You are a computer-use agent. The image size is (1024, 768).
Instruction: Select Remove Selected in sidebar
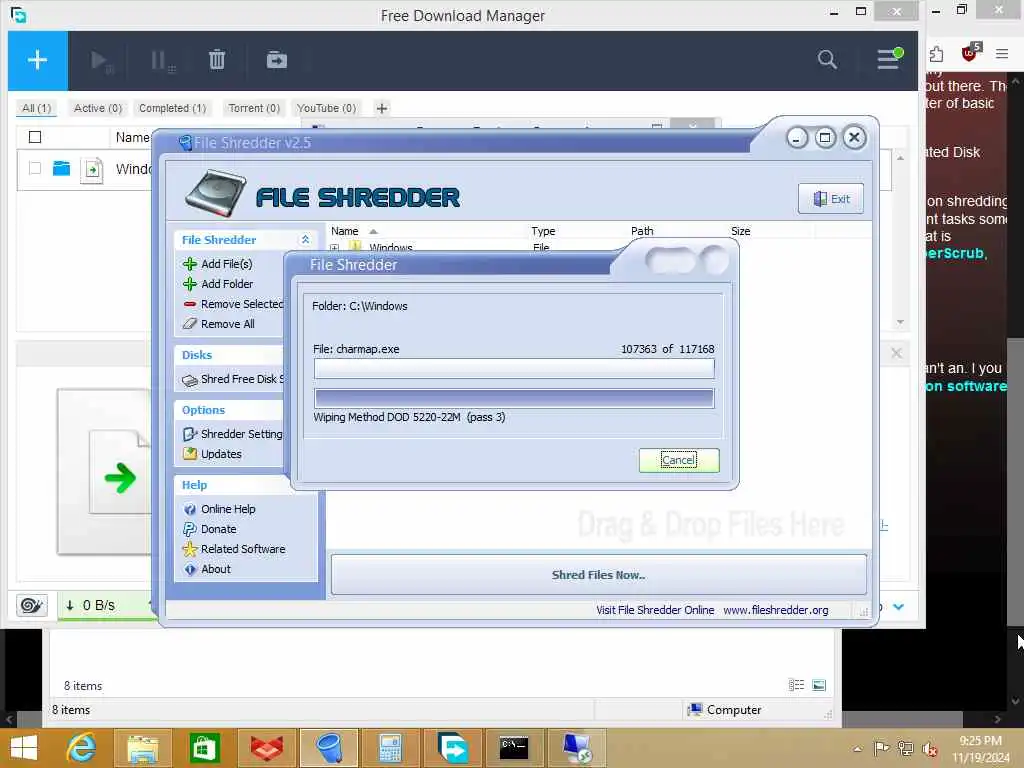(x=234, y=304)
